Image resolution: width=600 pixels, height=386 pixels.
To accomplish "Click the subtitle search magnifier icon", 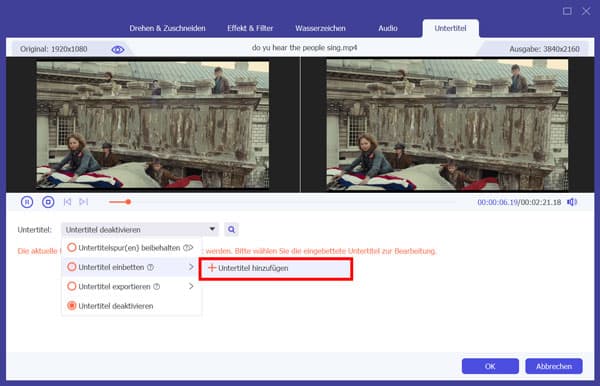I will [x=232, y=230].
